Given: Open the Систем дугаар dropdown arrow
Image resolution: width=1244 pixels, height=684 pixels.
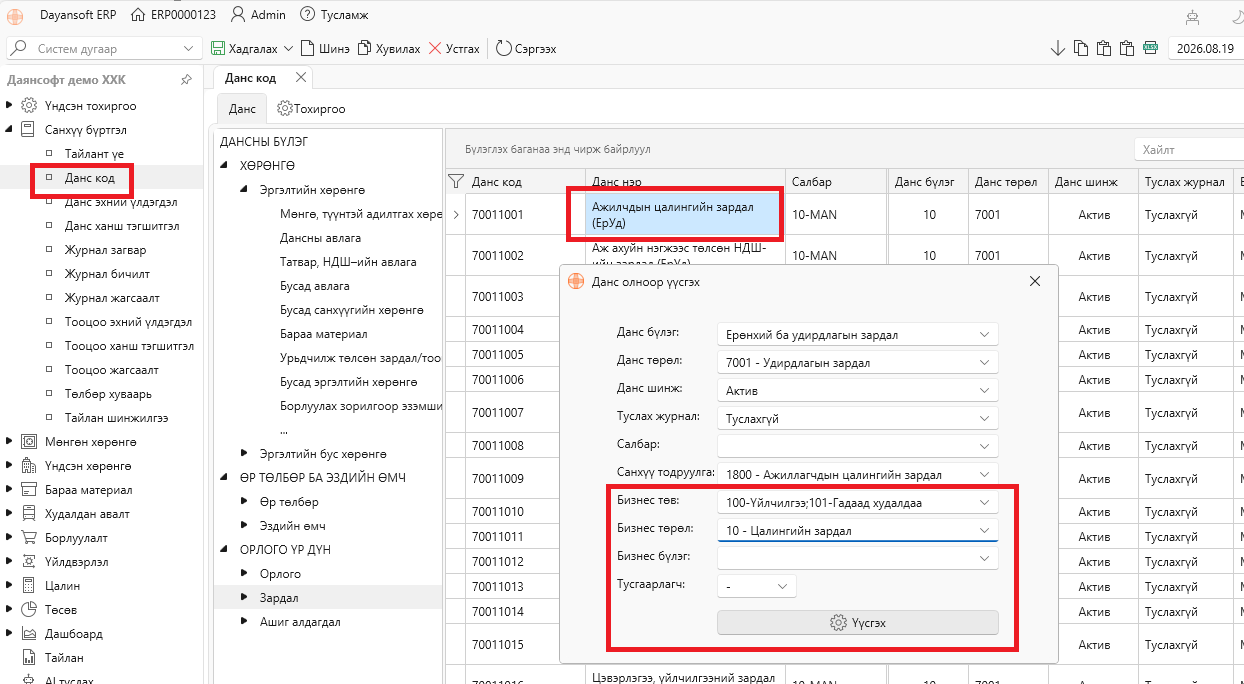Looking at the screenshot, I should (x=190, y=48).
